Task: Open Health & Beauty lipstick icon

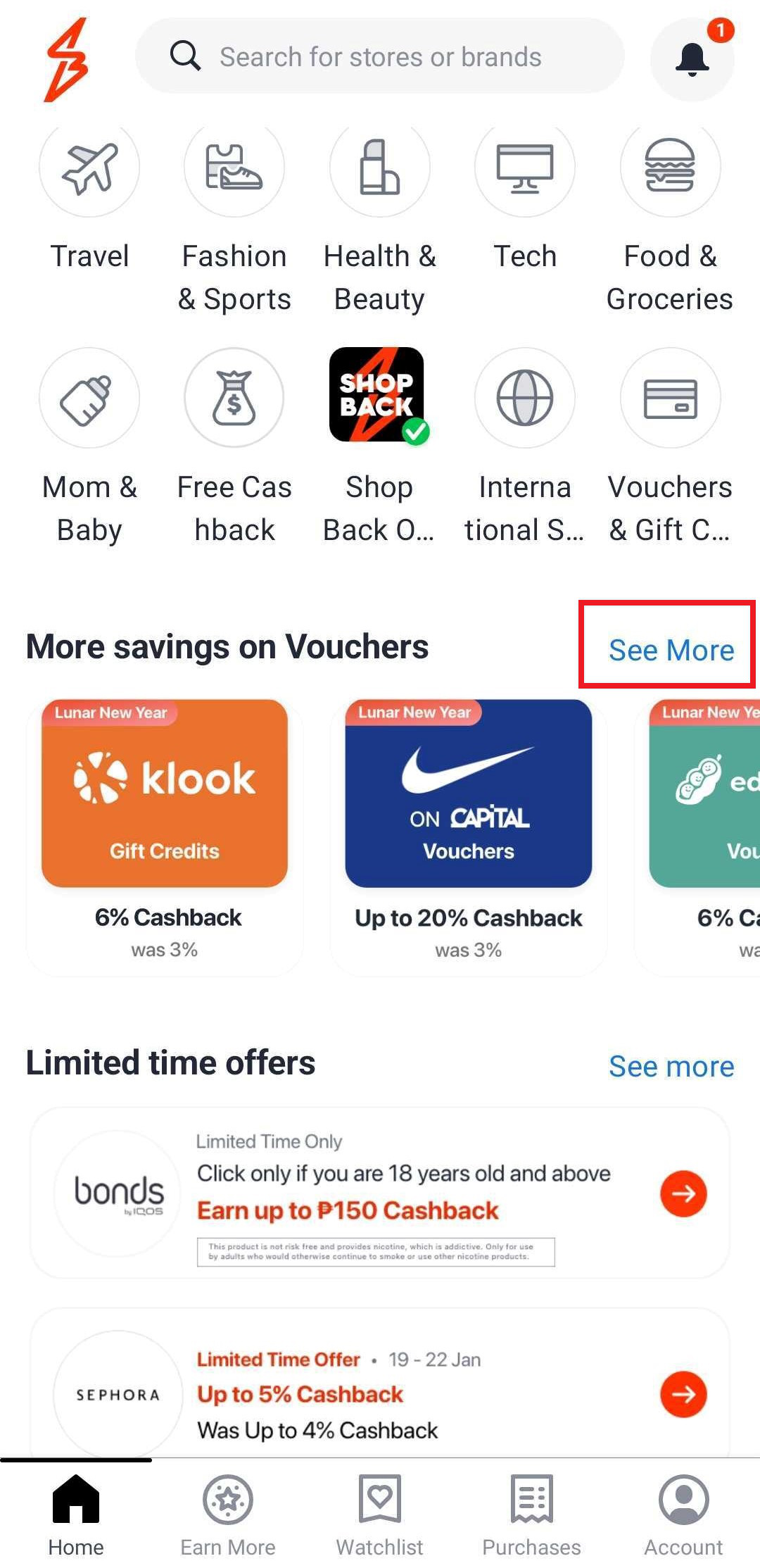Action: (x=380, y=168)
